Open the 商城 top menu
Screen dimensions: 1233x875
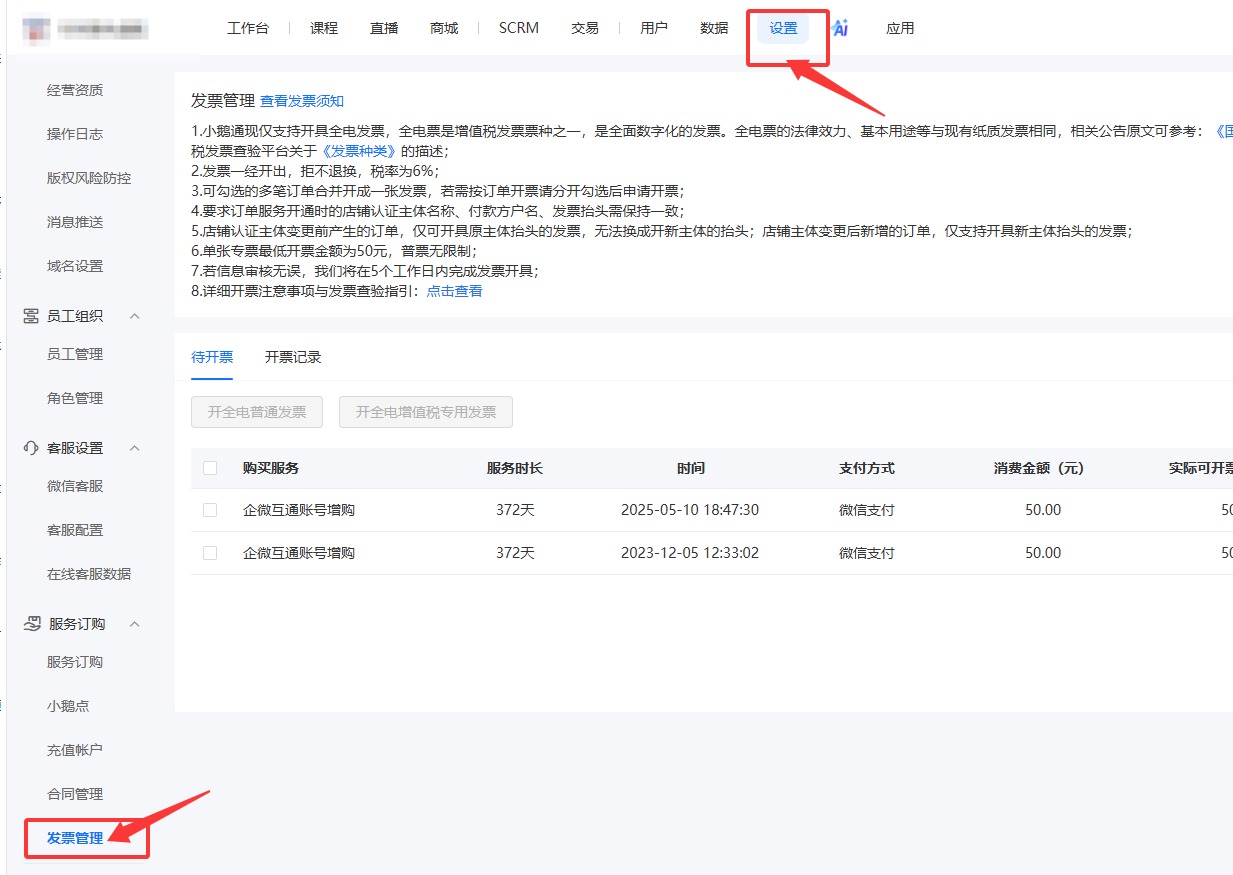click(444, 28)
